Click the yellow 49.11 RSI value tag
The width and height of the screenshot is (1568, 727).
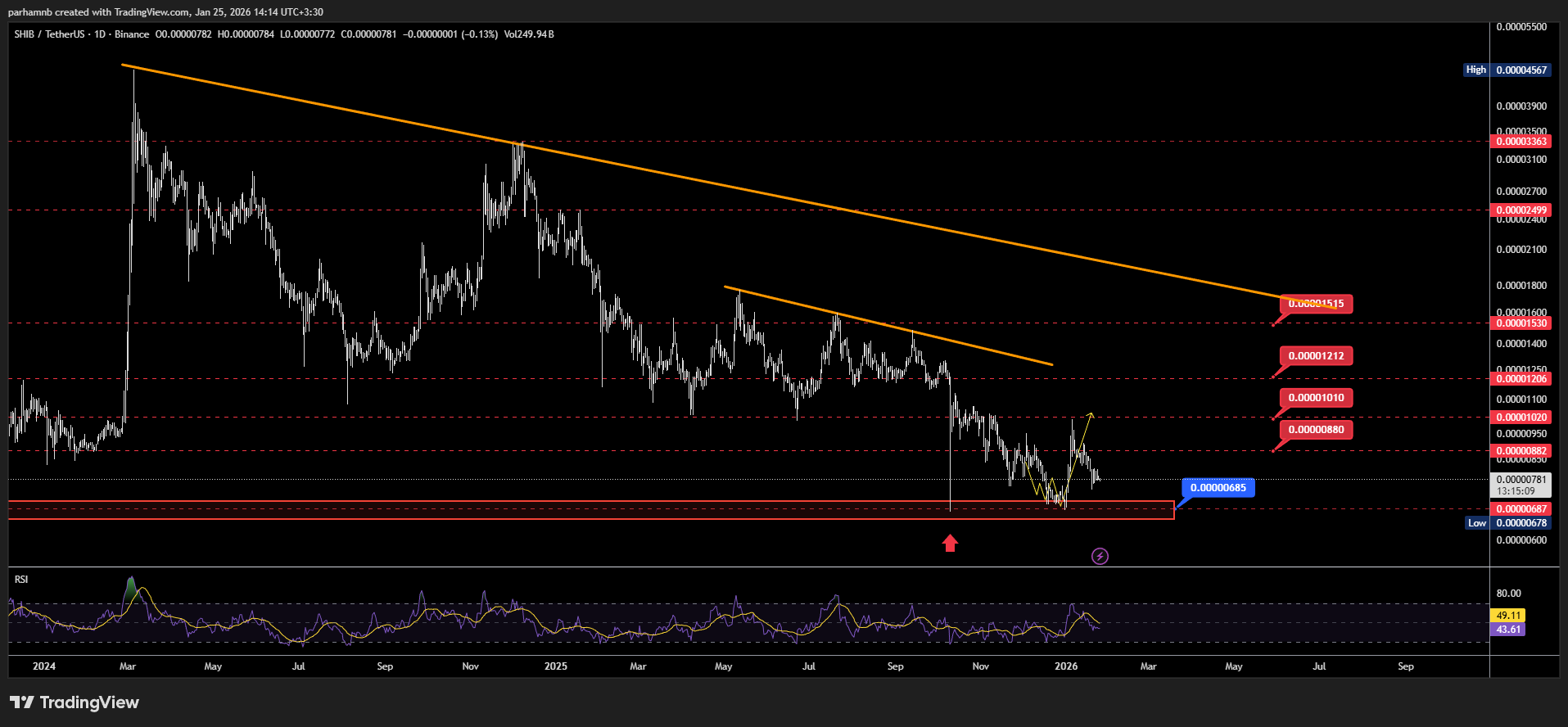pos(1507,616)
